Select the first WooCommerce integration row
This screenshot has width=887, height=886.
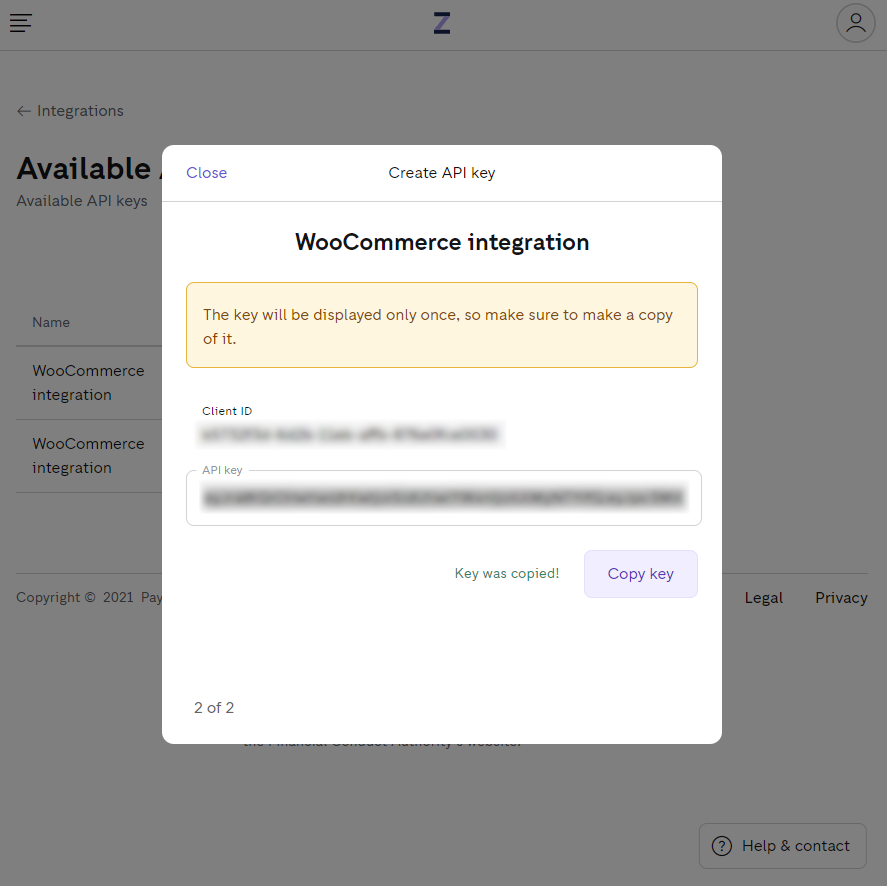88,383
